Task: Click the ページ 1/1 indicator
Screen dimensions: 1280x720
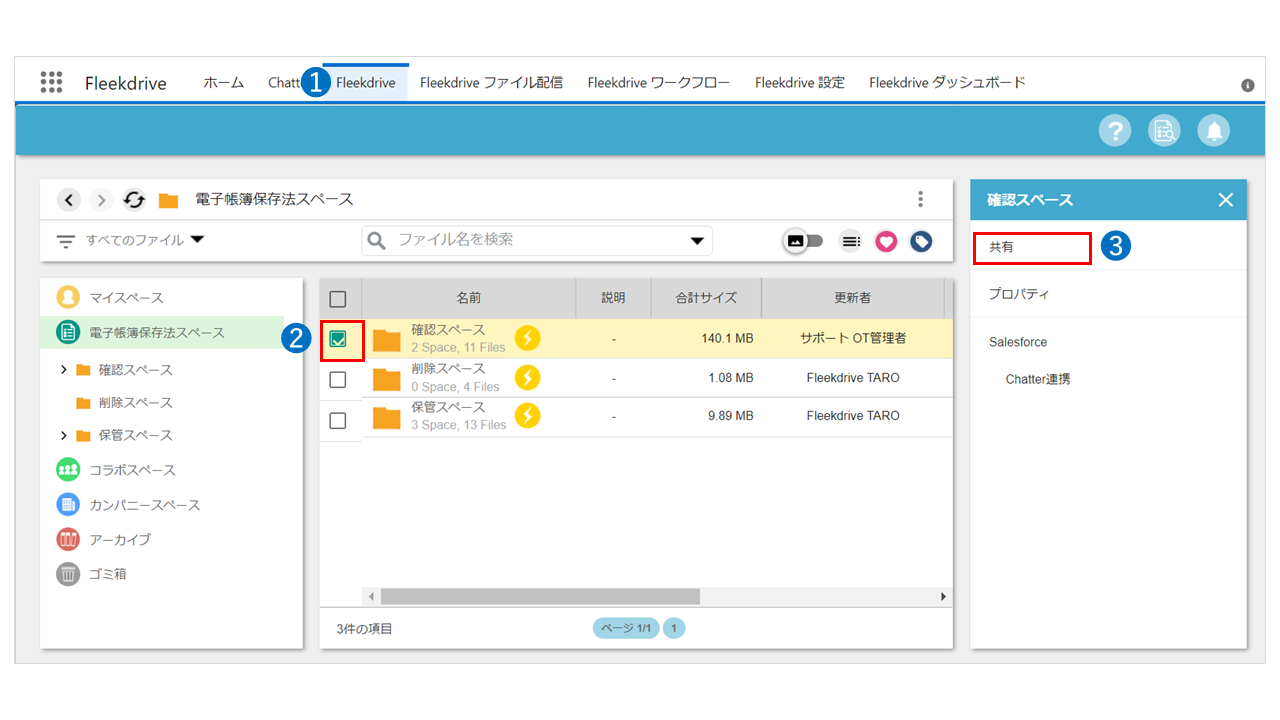Action: [626, 629]
